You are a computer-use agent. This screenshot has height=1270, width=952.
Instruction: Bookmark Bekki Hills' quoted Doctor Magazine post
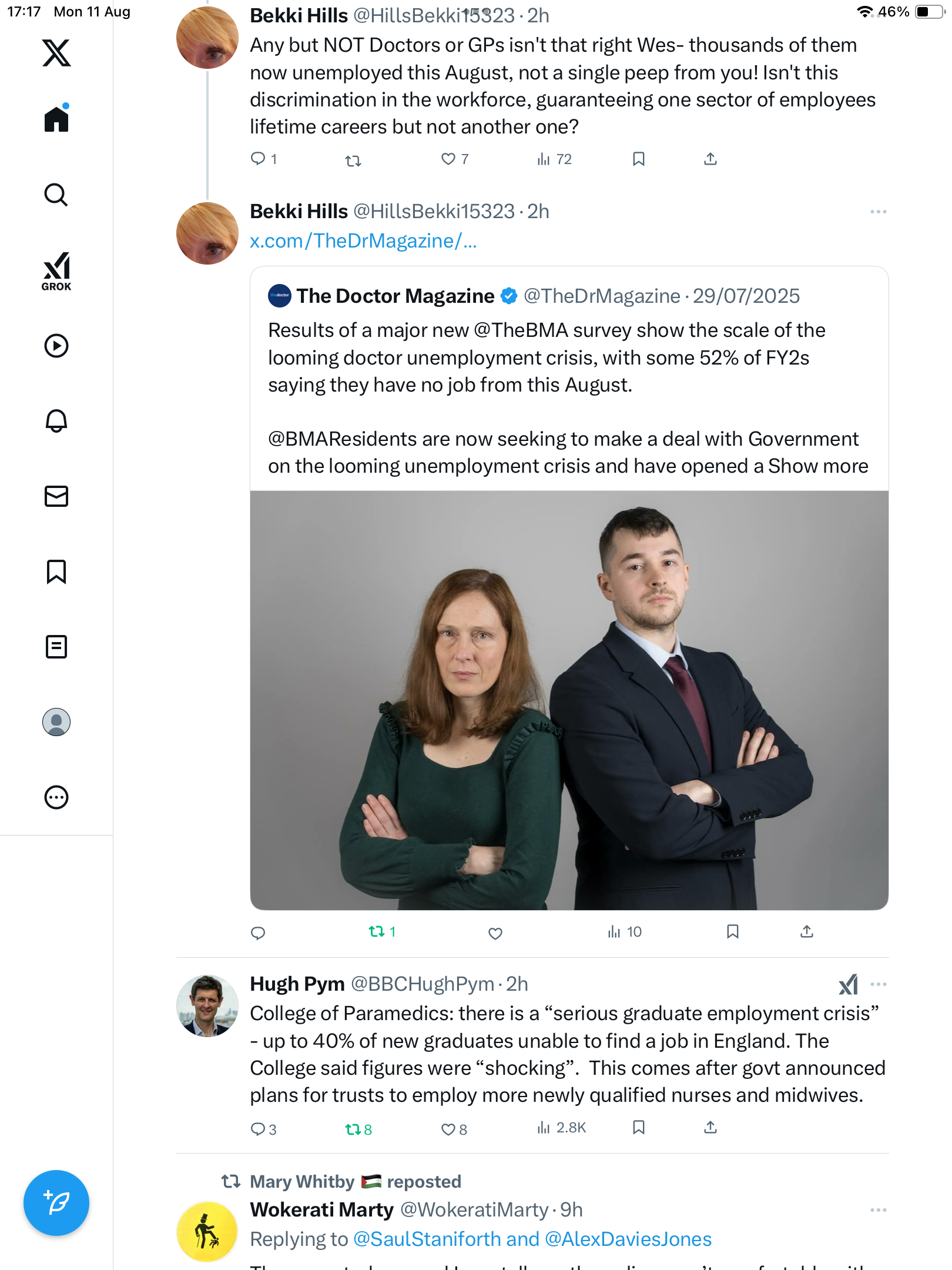732,932
